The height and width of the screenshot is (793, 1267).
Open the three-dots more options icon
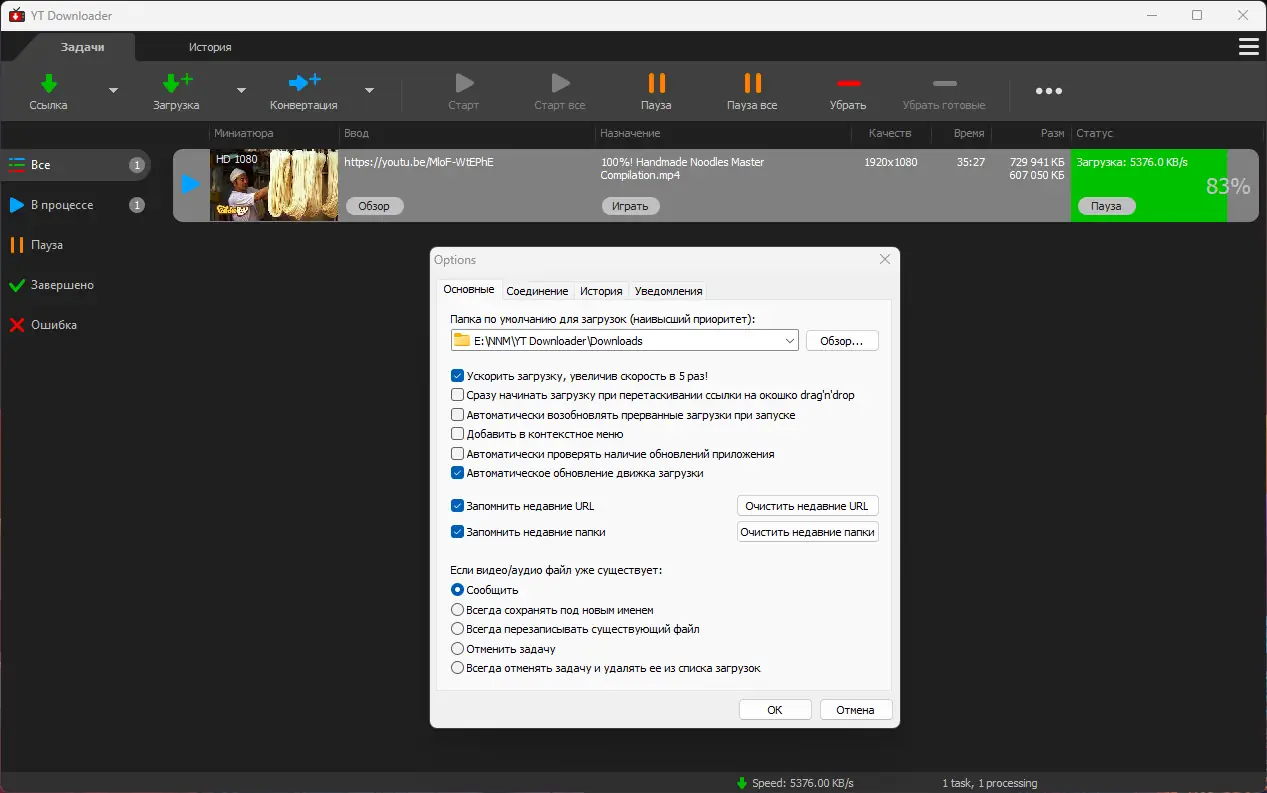(x=1049, y=91)
